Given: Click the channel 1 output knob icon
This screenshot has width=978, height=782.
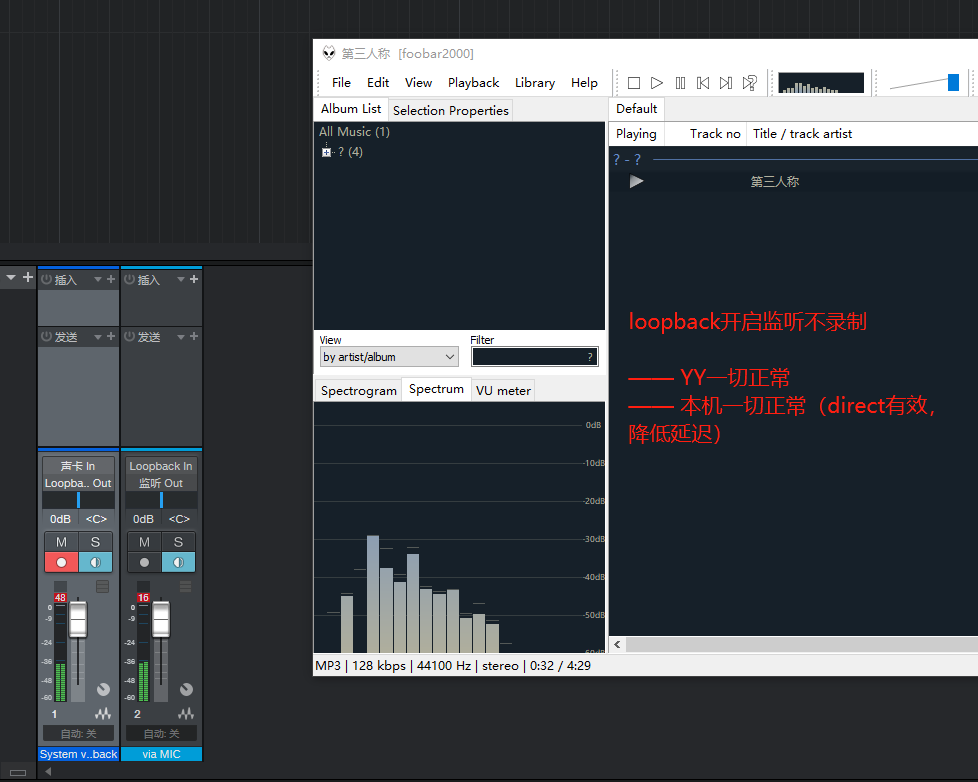Looking at the screenshot, I should [103, 690].
